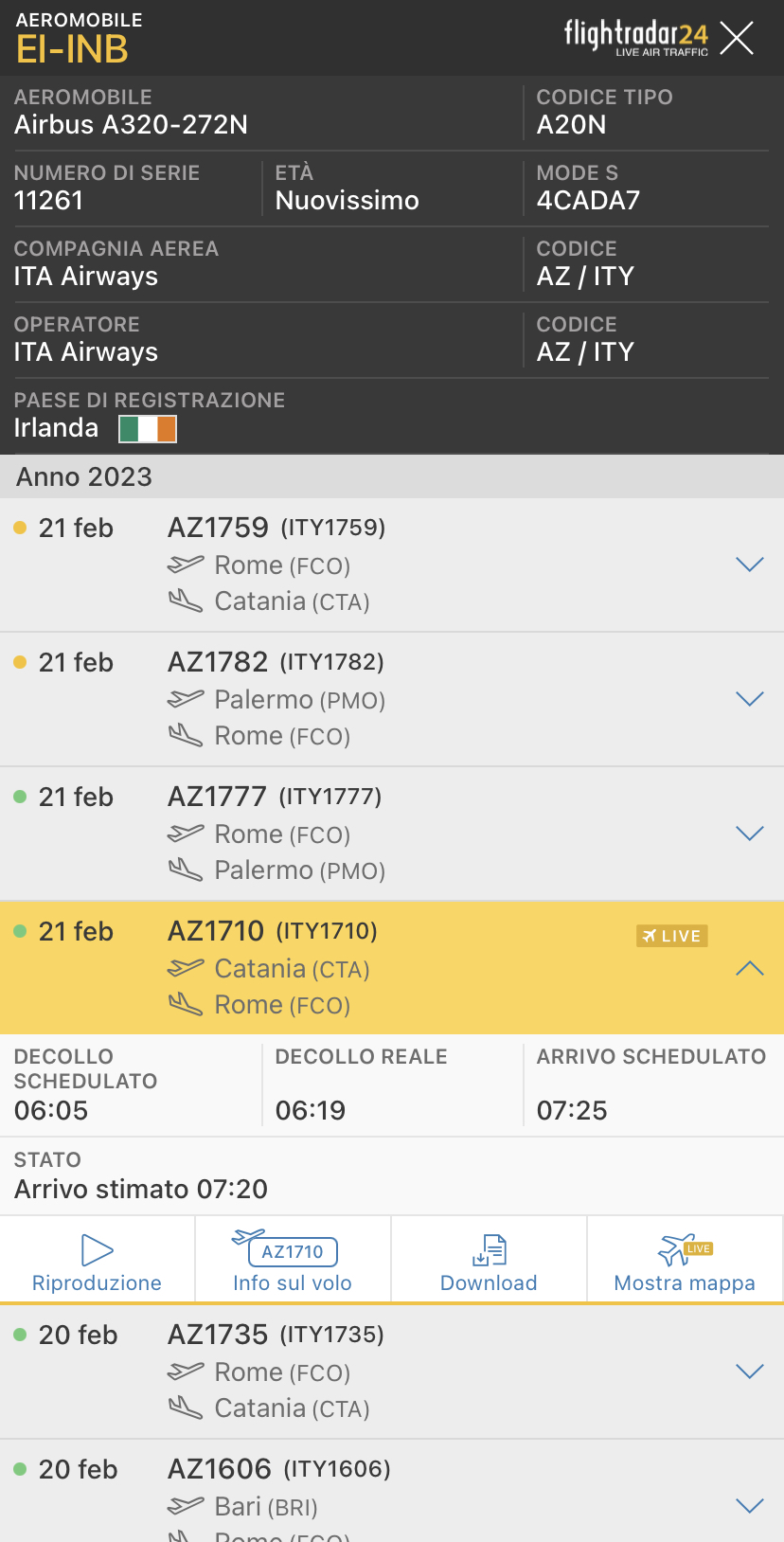Expand the AZ1777 Rome to Palermo flight

point(749,834)
